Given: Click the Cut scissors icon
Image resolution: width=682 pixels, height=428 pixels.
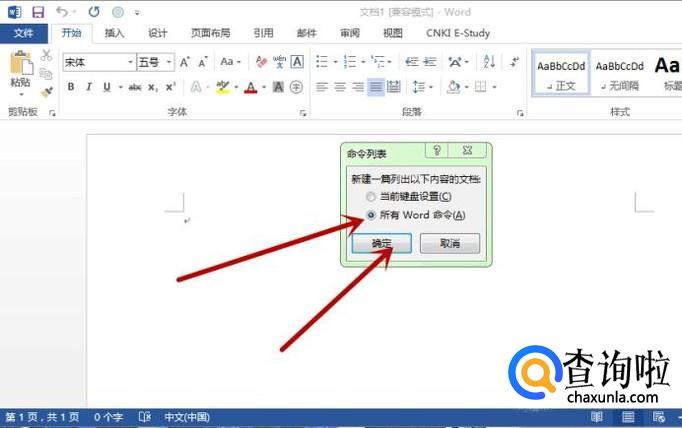Looking at the screenshot, I should click(46, 55).
